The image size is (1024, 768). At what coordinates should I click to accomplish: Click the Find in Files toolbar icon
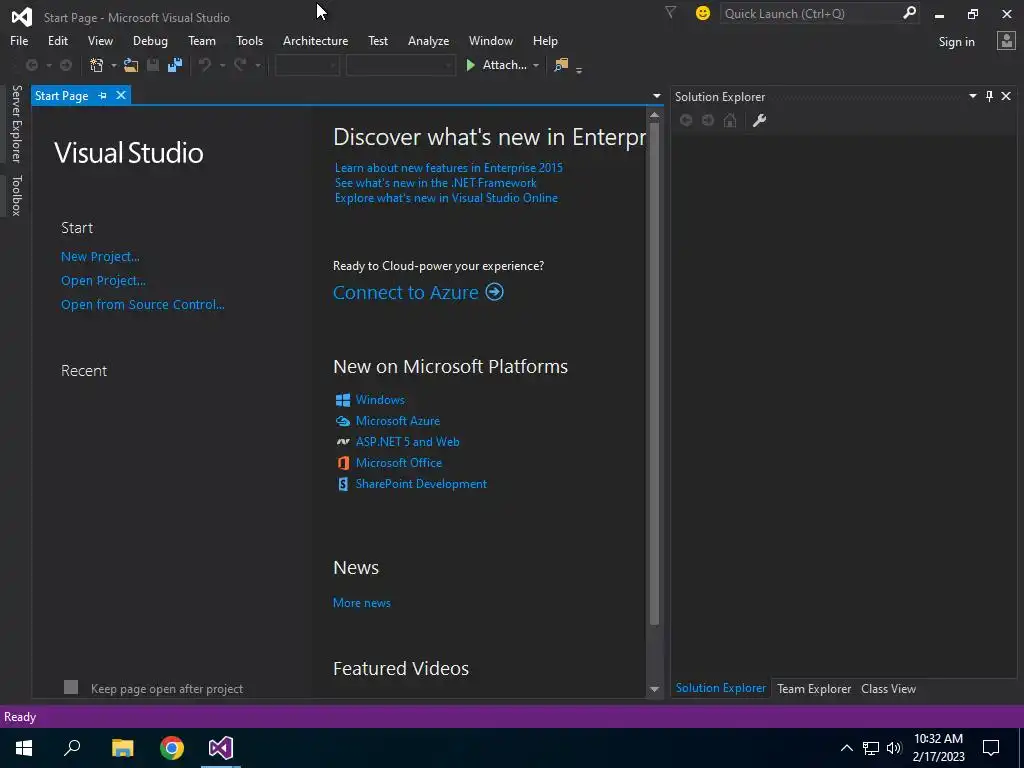[x=561, y=65]
